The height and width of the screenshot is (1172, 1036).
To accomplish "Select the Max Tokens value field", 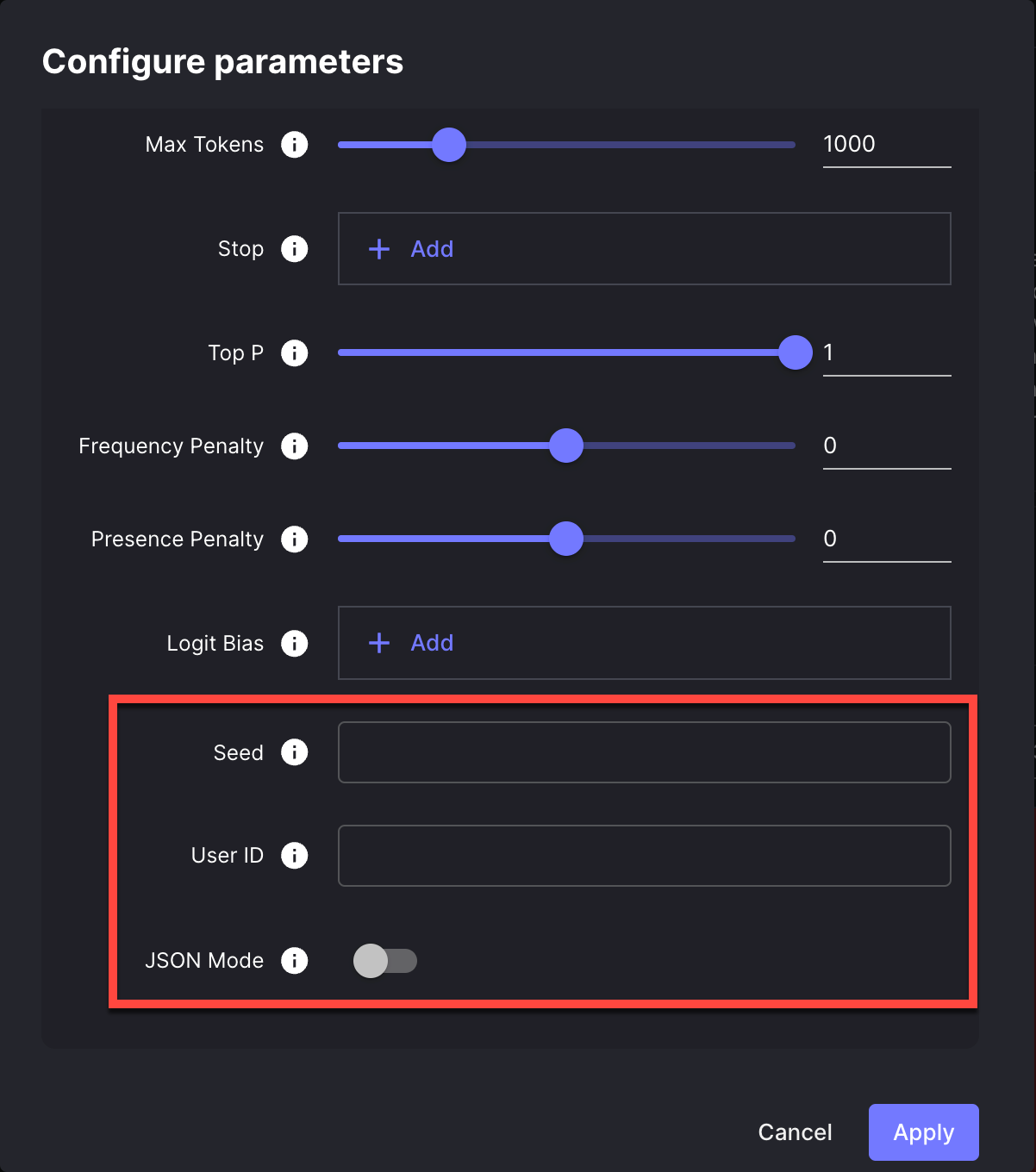I will point(886,144).
